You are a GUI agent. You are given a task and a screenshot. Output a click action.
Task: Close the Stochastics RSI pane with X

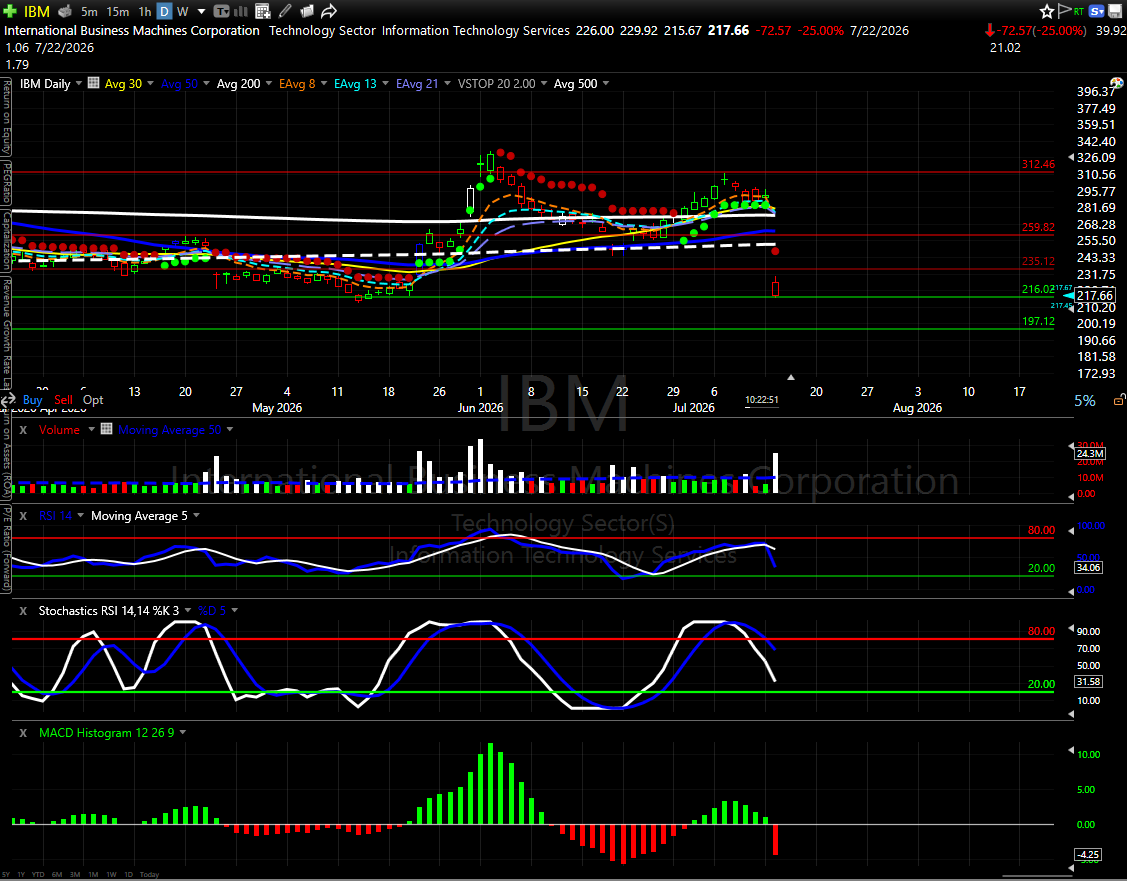tap(24, 611)
